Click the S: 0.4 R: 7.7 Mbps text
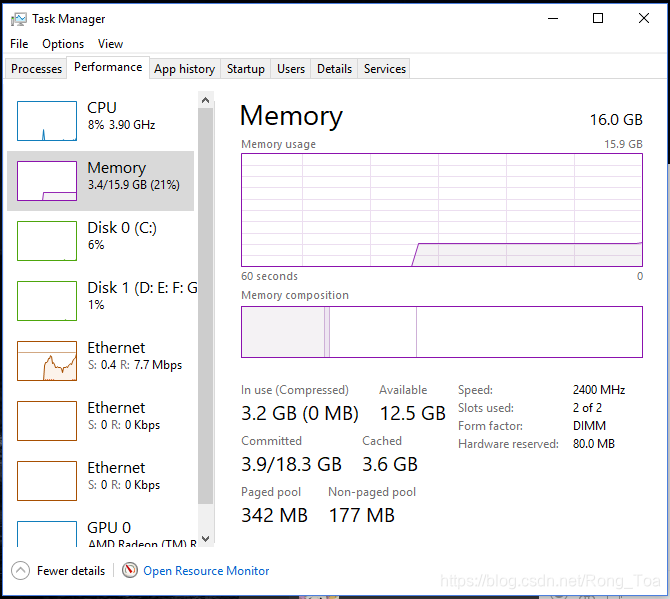670x599 pixels. tap(135, 365)
